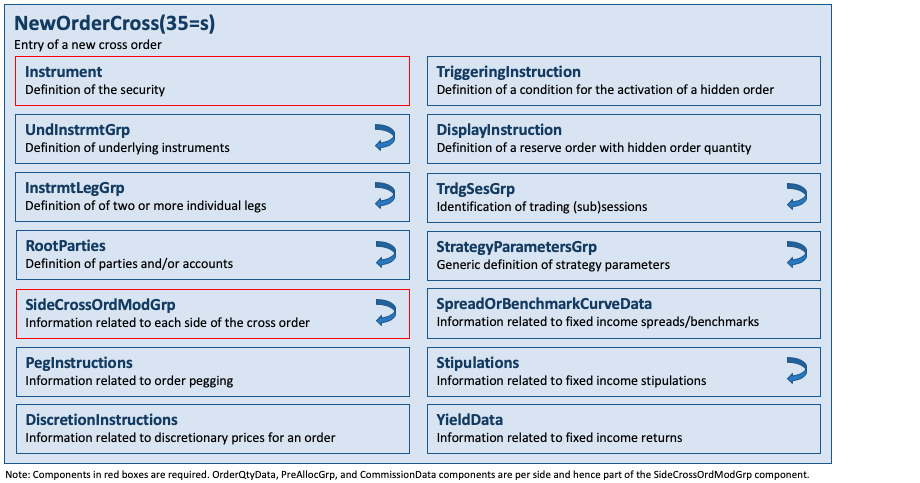Click the repeating arrow icon in UndInstrmtGrp
This screenshot has height=483, width=920.
pyautogui.click(x=385, y=138)
